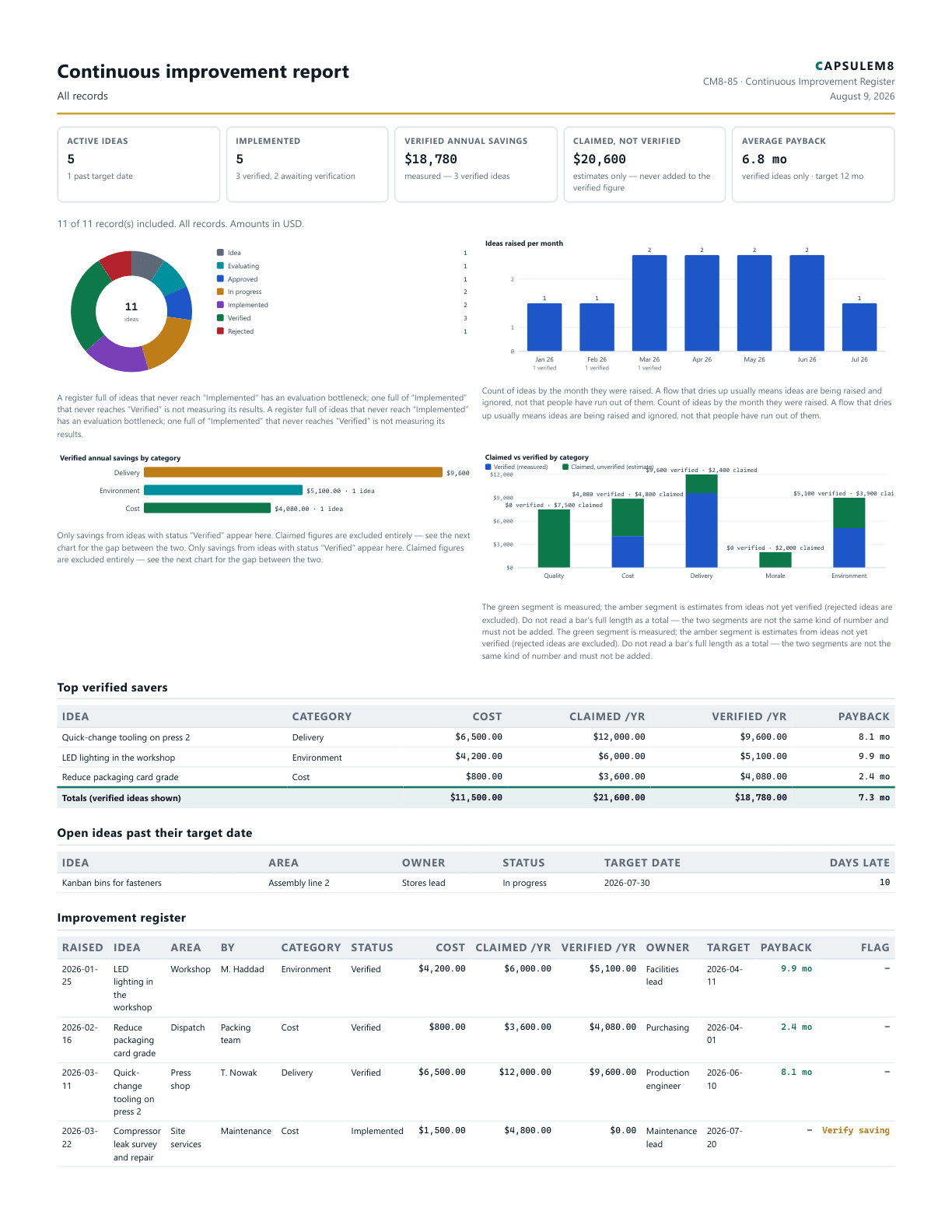Image resolution: width=952 pixels, height=1232 pixels.
Task: Select the Continuous improvement report title
Action: pyautogui.click(x=203, y=72)
